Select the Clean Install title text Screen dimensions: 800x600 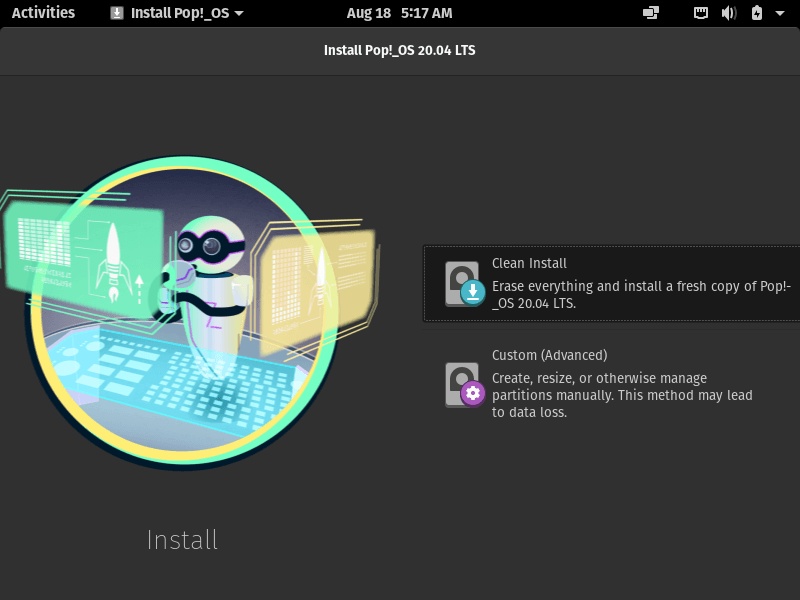pos(529,263)
